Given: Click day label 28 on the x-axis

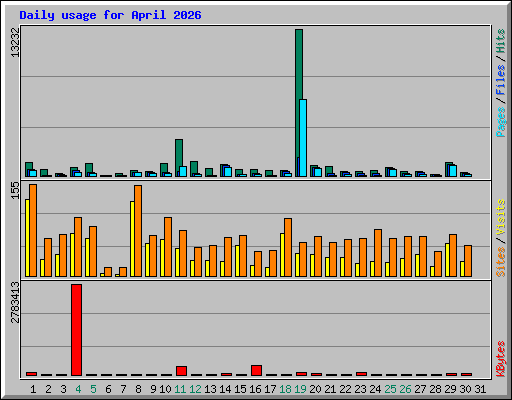Looking at the screenshot, I should [x=435, y=389].
